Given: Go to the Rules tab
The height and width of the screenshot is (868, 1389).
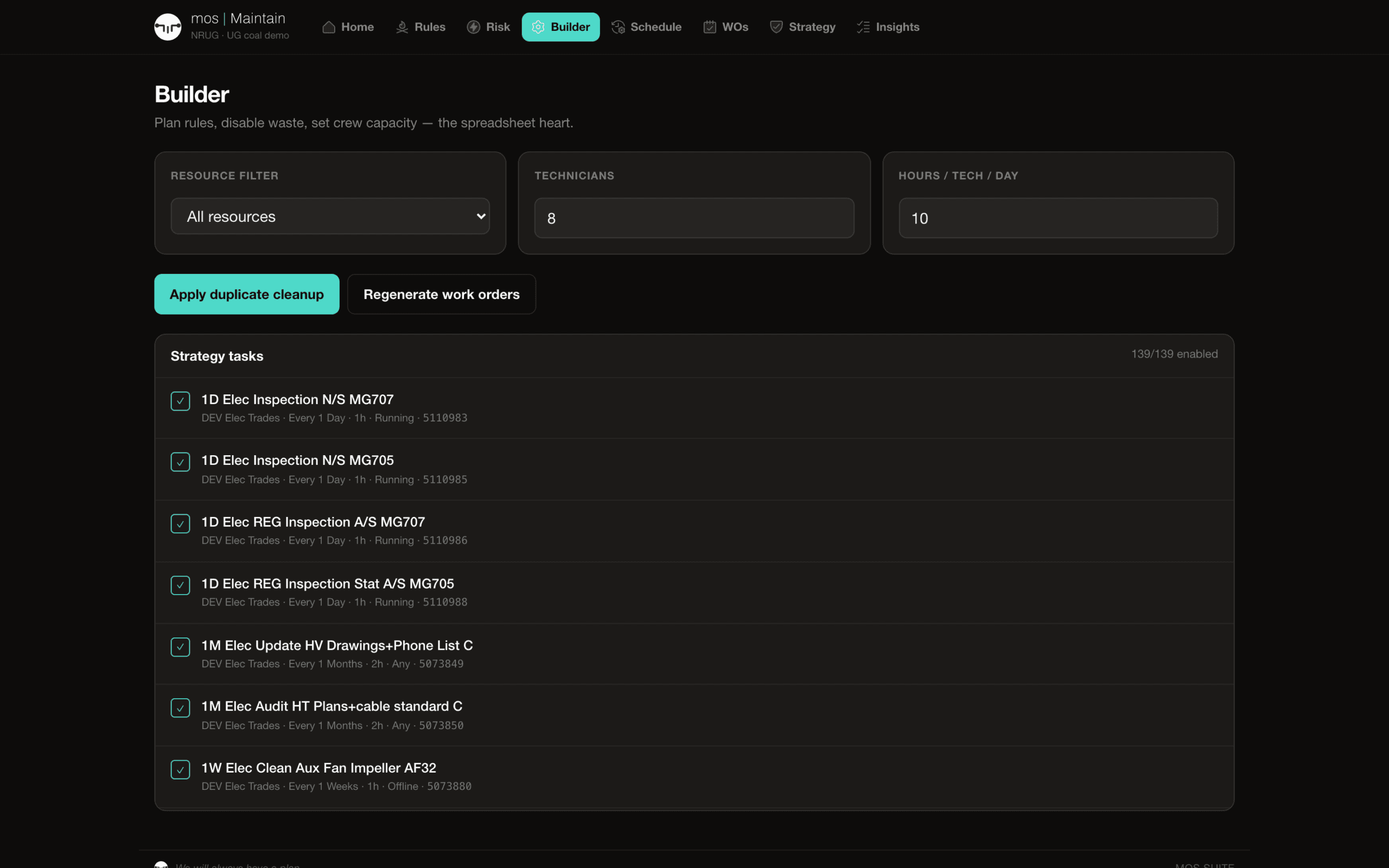Looking at the screenshot, I should (x=420, y=27).
